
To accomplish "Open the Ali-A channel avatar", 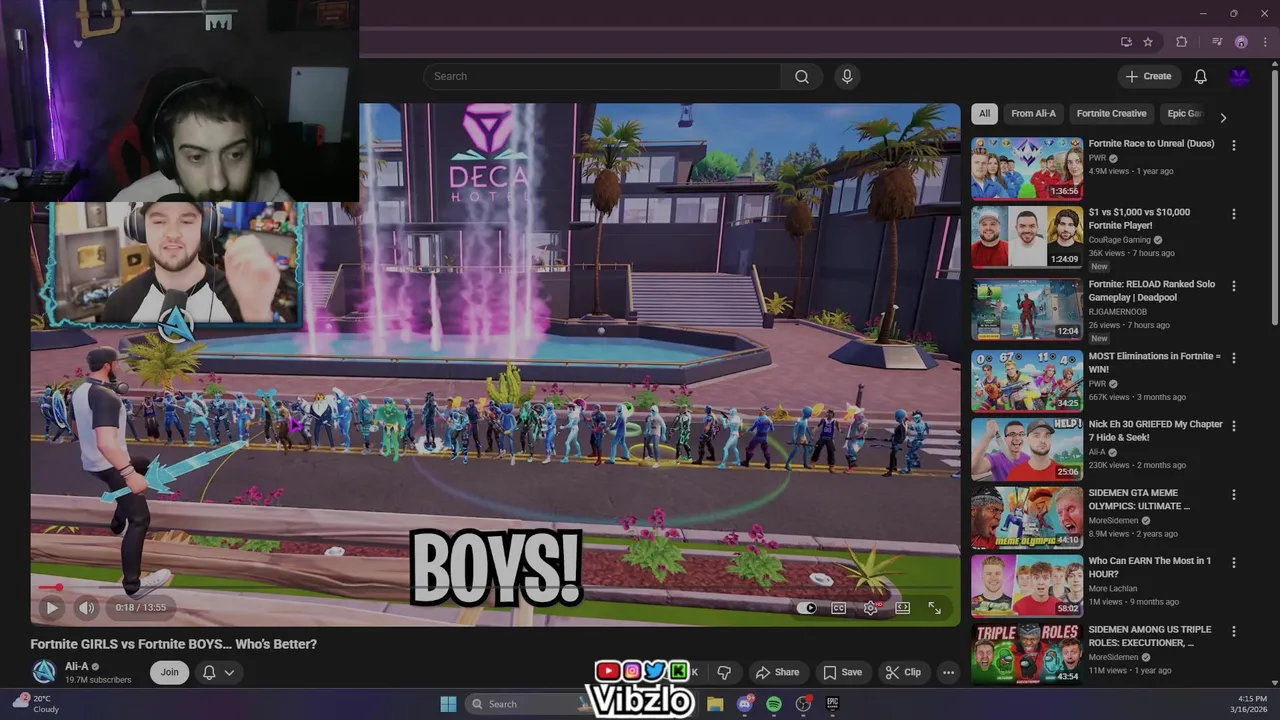I will point(44,672).
